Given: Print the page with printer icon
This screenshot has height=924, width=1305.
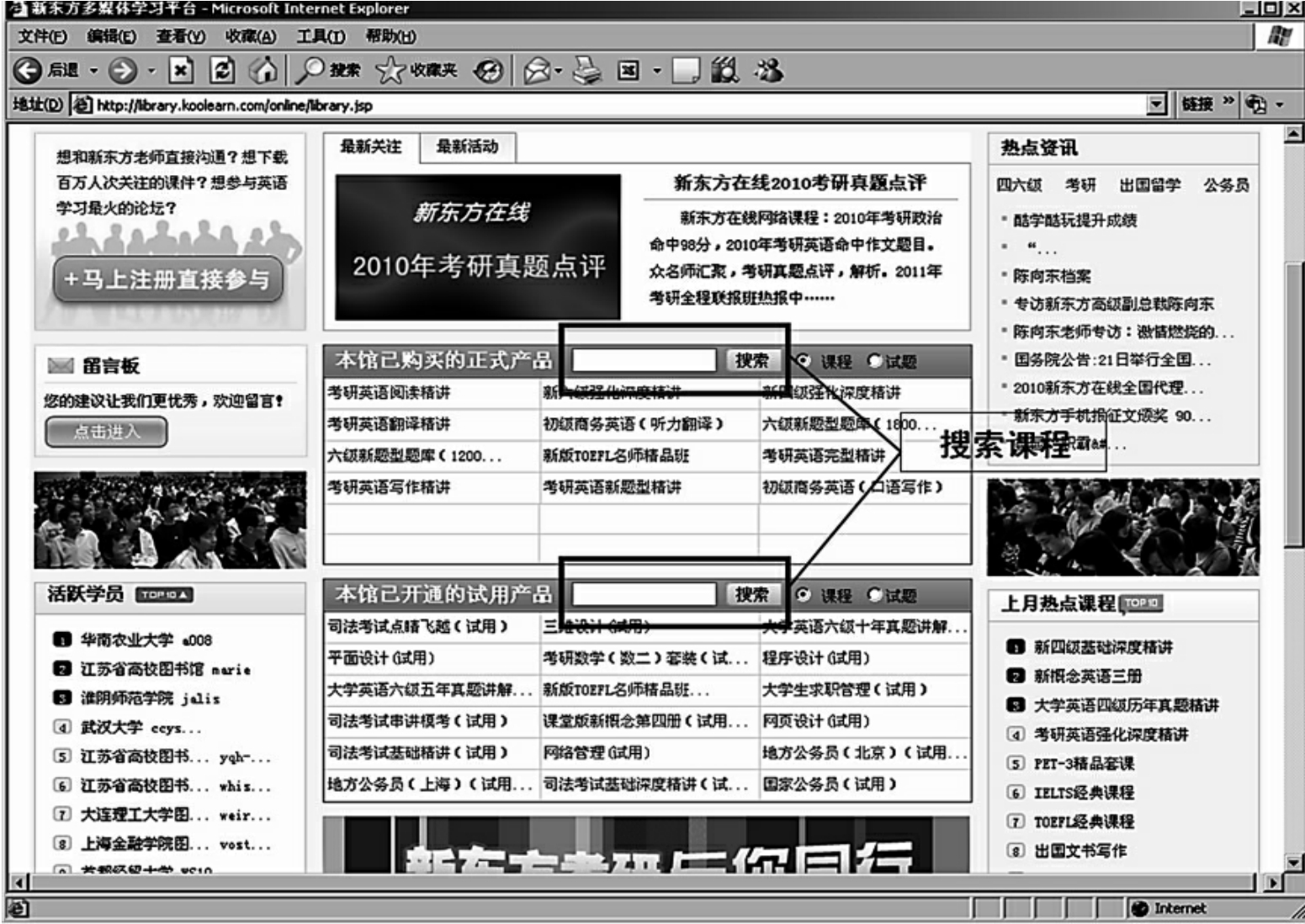Looking at the screenshot, I should 587,70.
